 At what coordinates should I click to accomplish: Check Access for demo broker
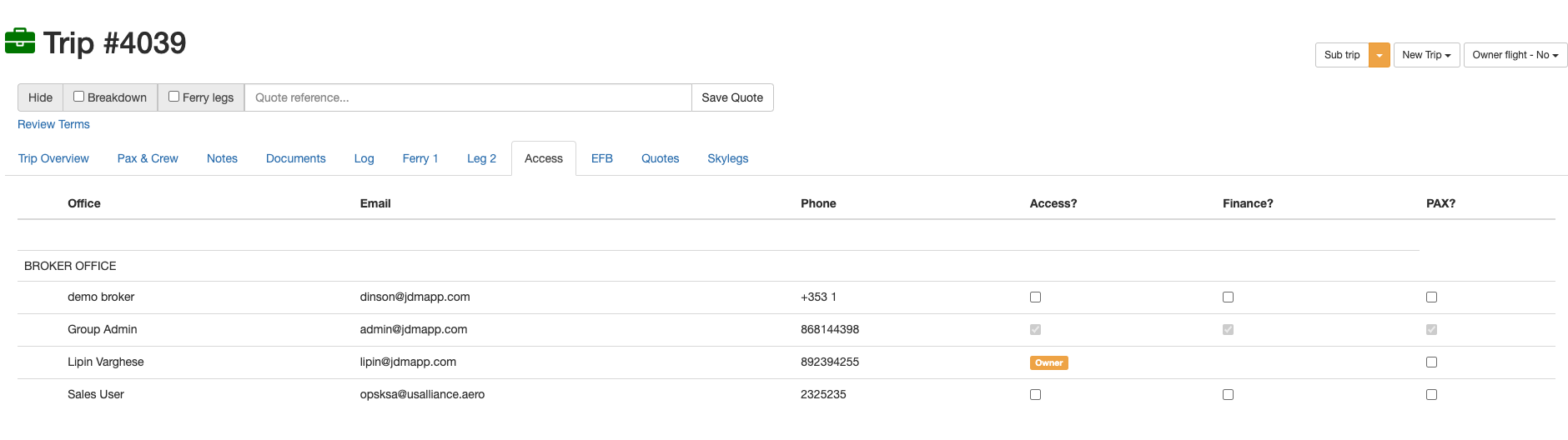click(x=1035, y=297)
